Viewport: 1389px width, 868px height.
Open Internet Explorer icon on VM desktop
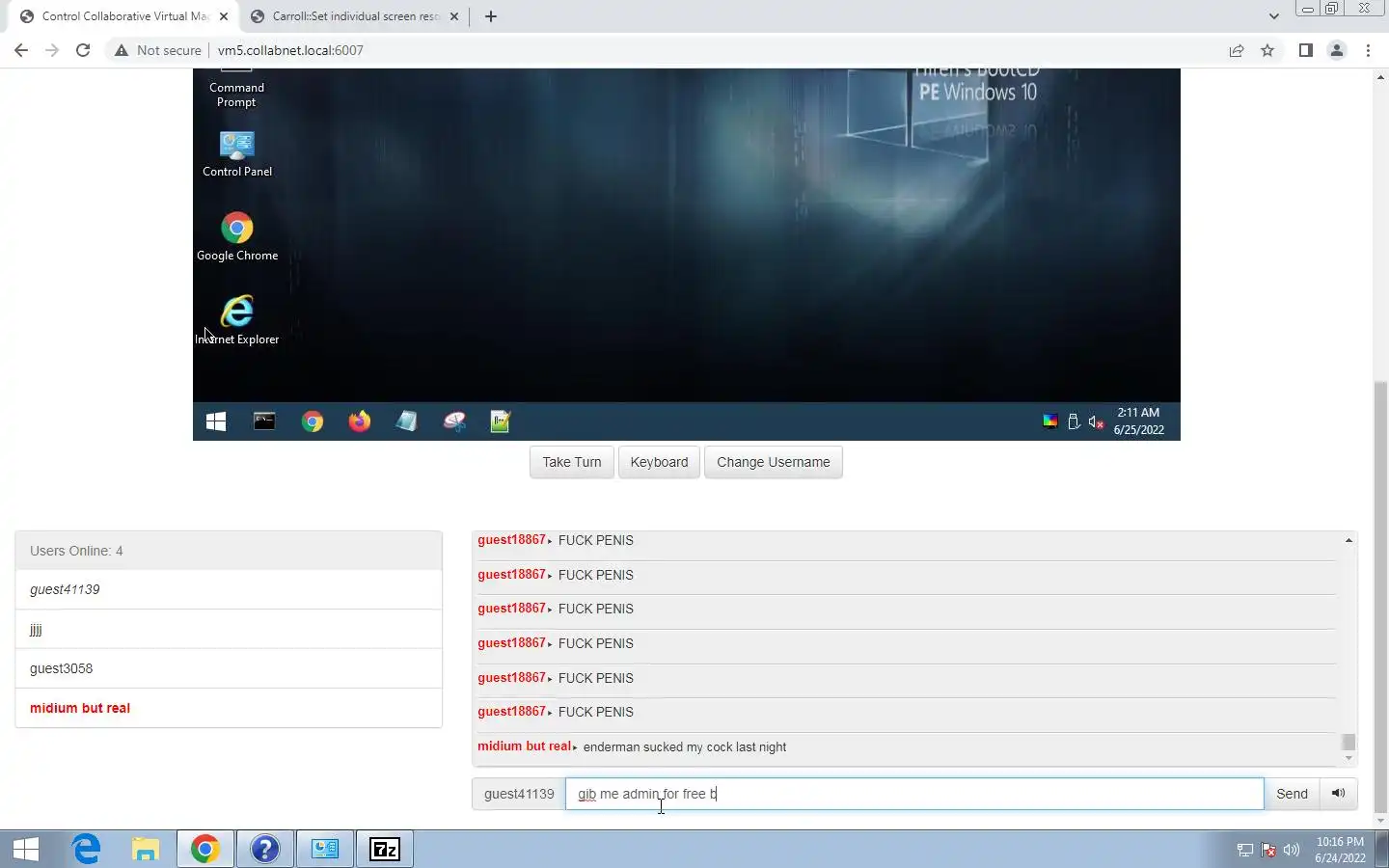tap(237, 320)
